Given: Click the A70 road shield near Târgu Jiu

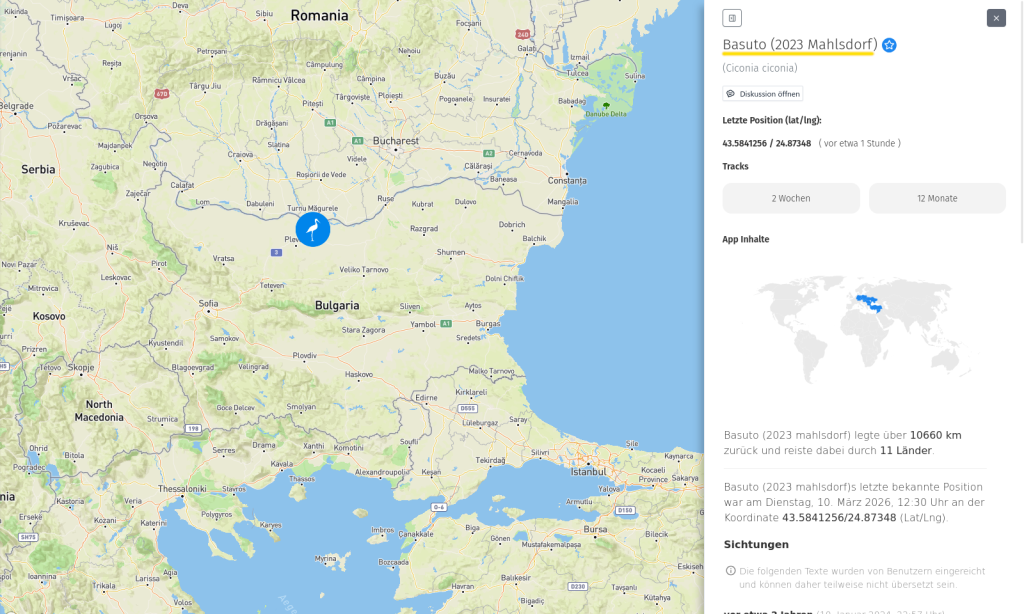Looking at the screenshot, I should coord(160,92).
